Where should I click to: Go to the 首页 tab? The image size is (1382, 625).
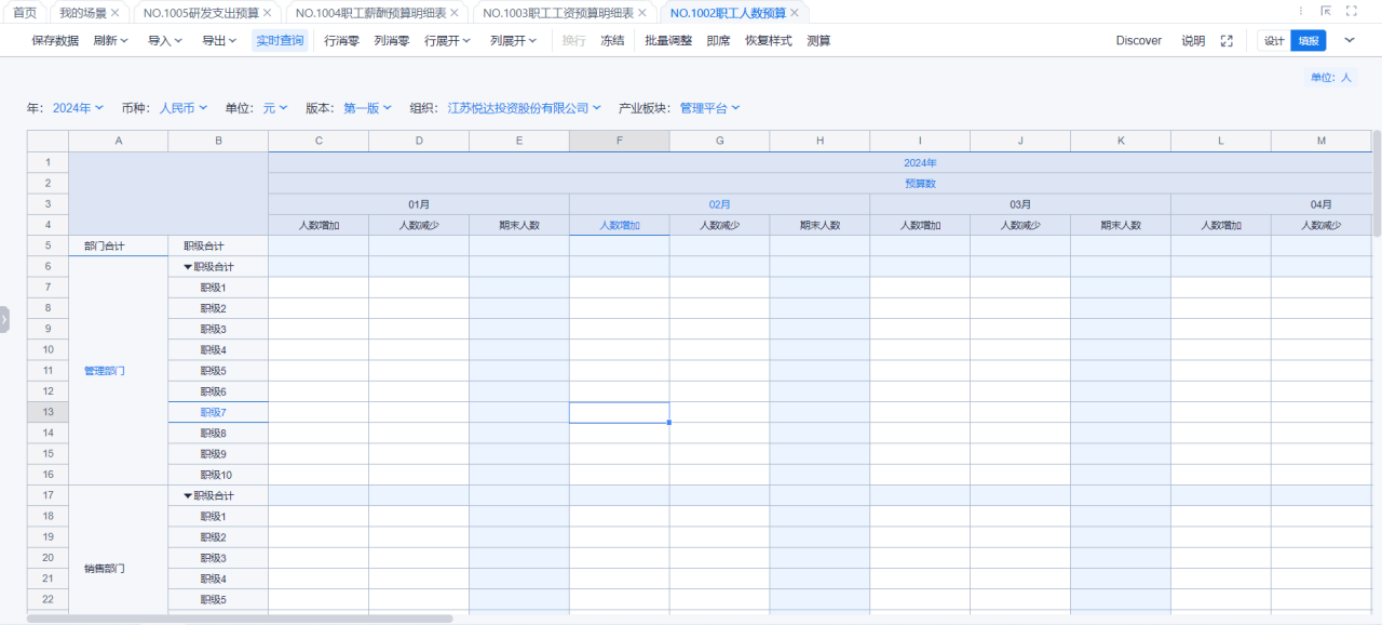pyautogui.click(x=25, y=13)
